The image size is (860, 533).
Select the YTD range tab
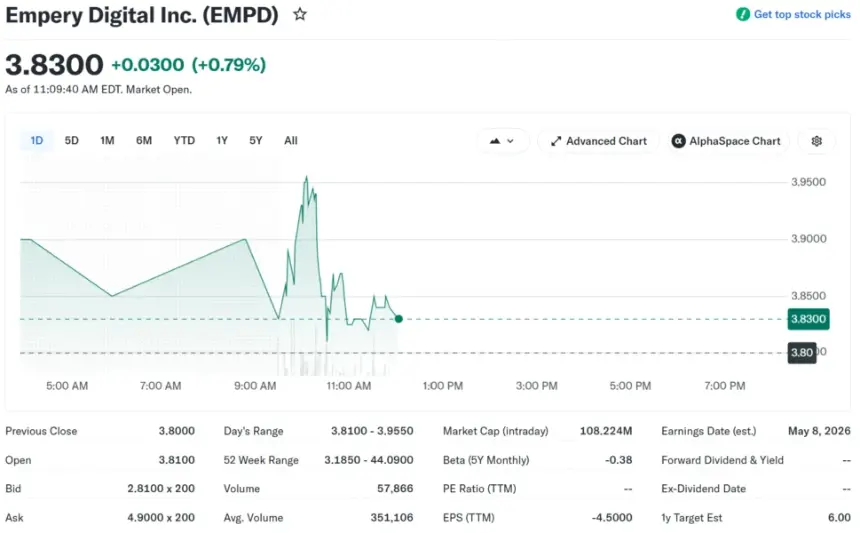(184, 140)
